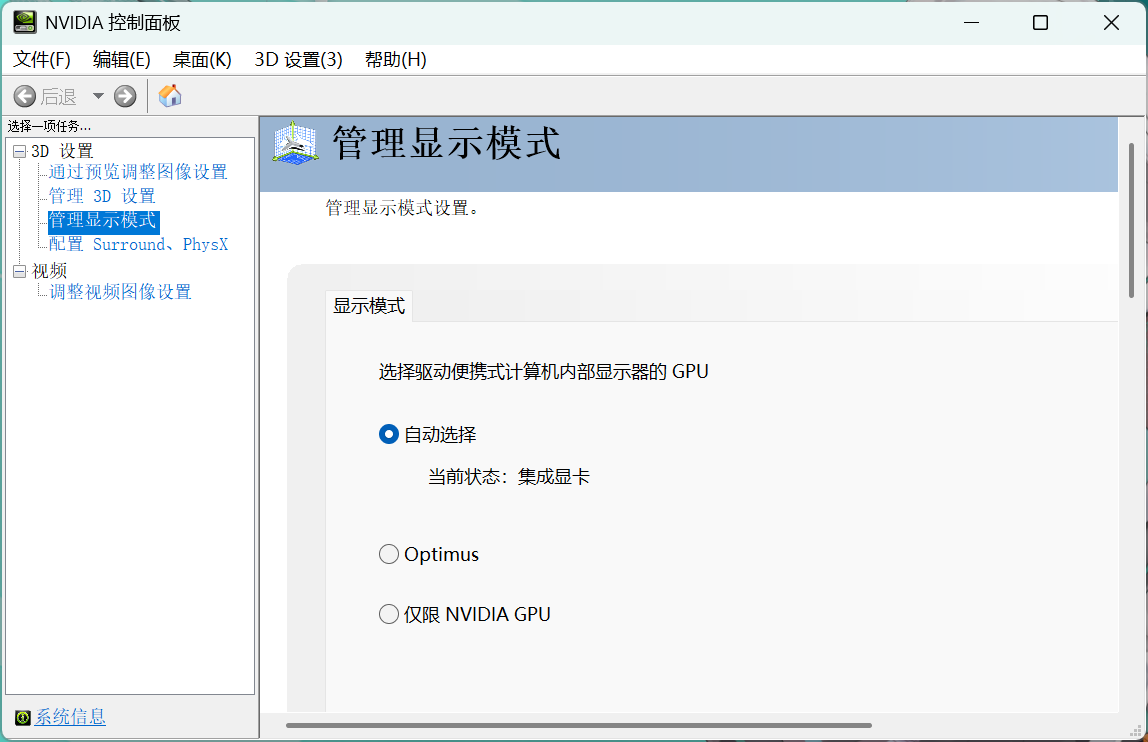Screen dimensions: 1148x742
Task: Switch to the 显示模式 tab
Action: coord(369,307)
